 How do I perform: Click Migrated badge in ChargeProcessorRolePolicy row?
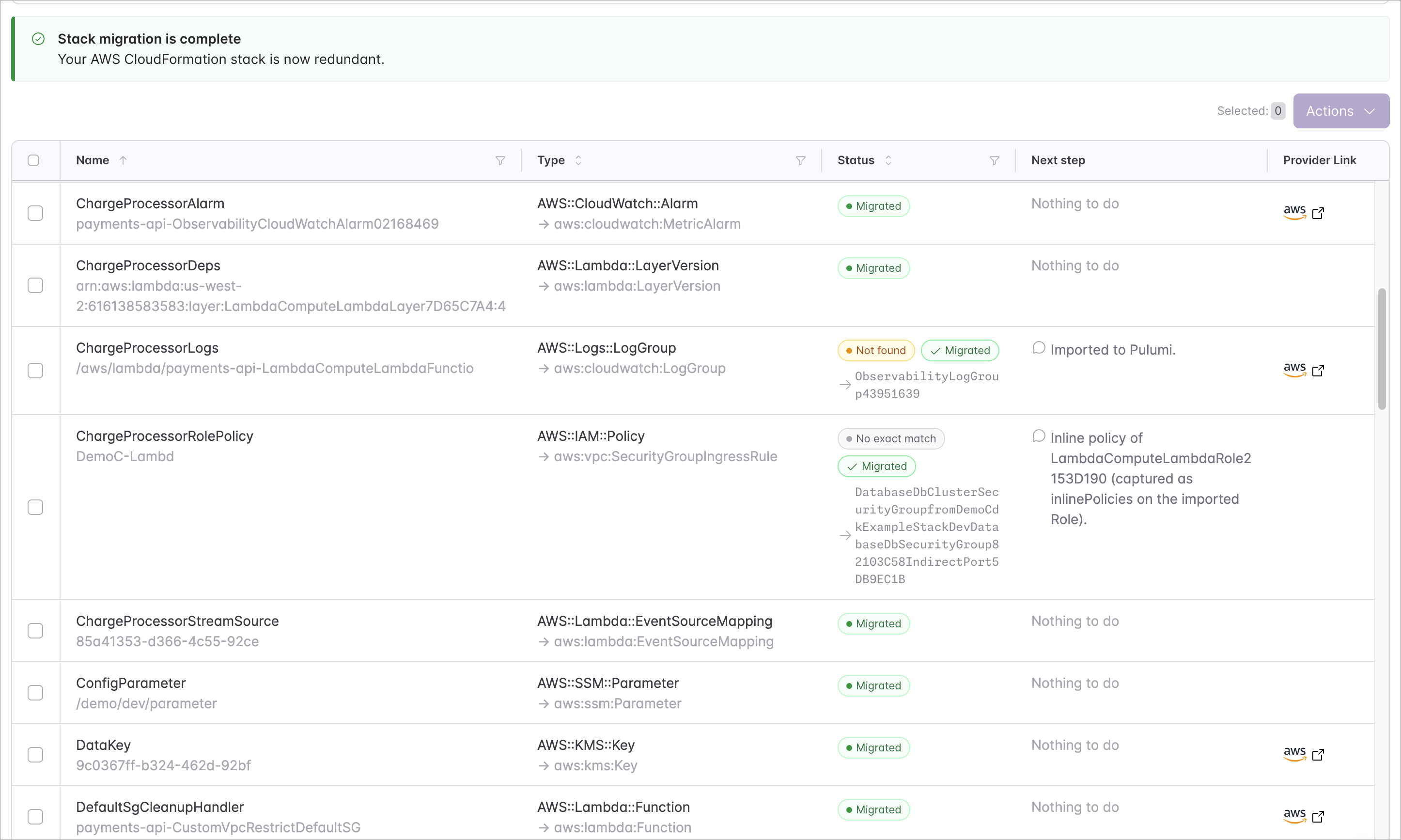pos(877,467)
